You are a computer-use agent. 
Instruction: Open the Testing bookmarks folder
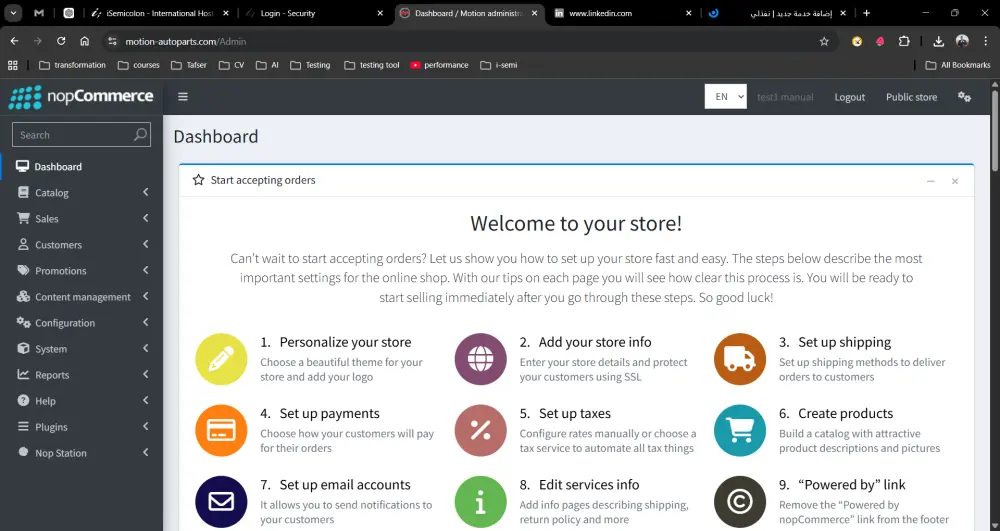point(310,65)
